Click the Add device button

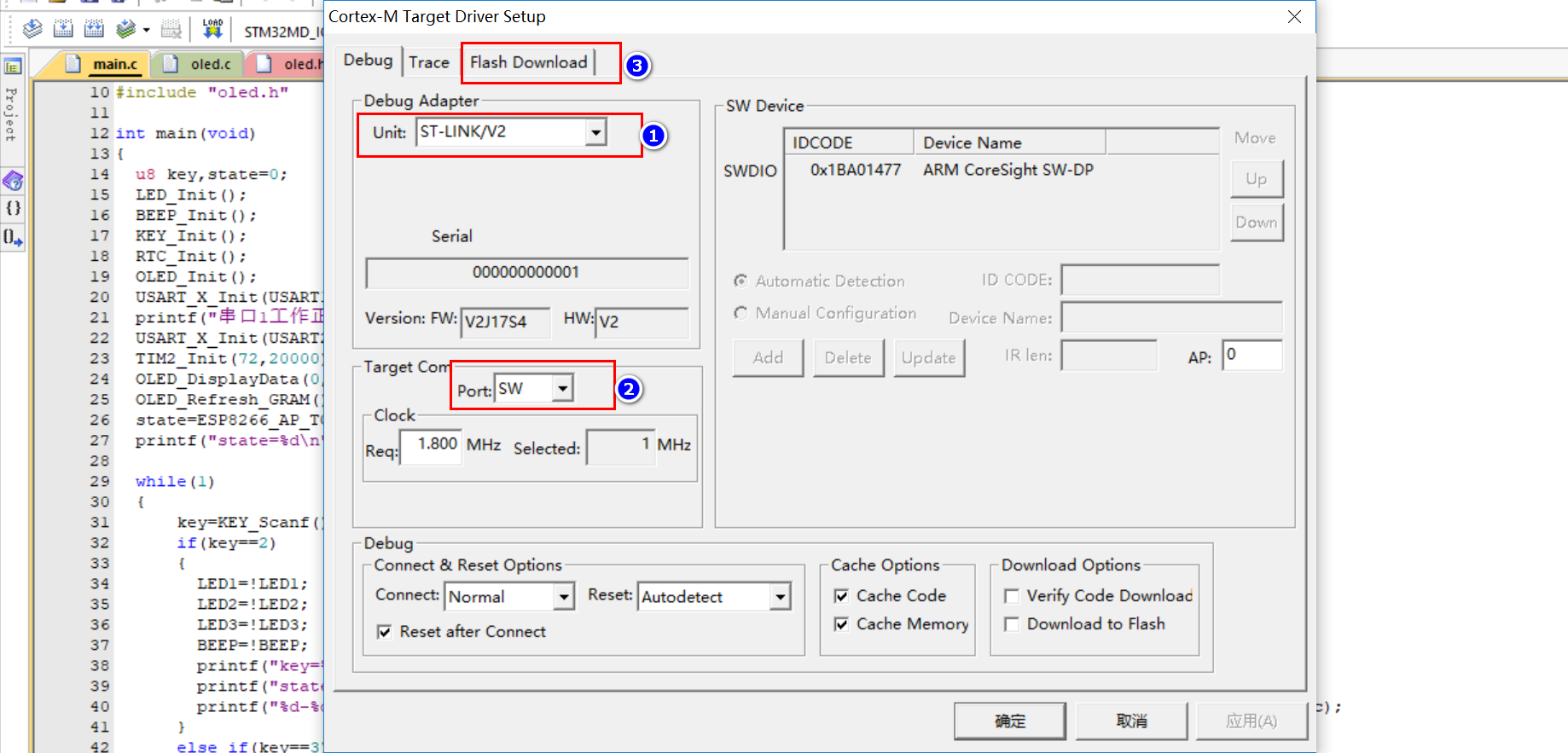[768, 358]
